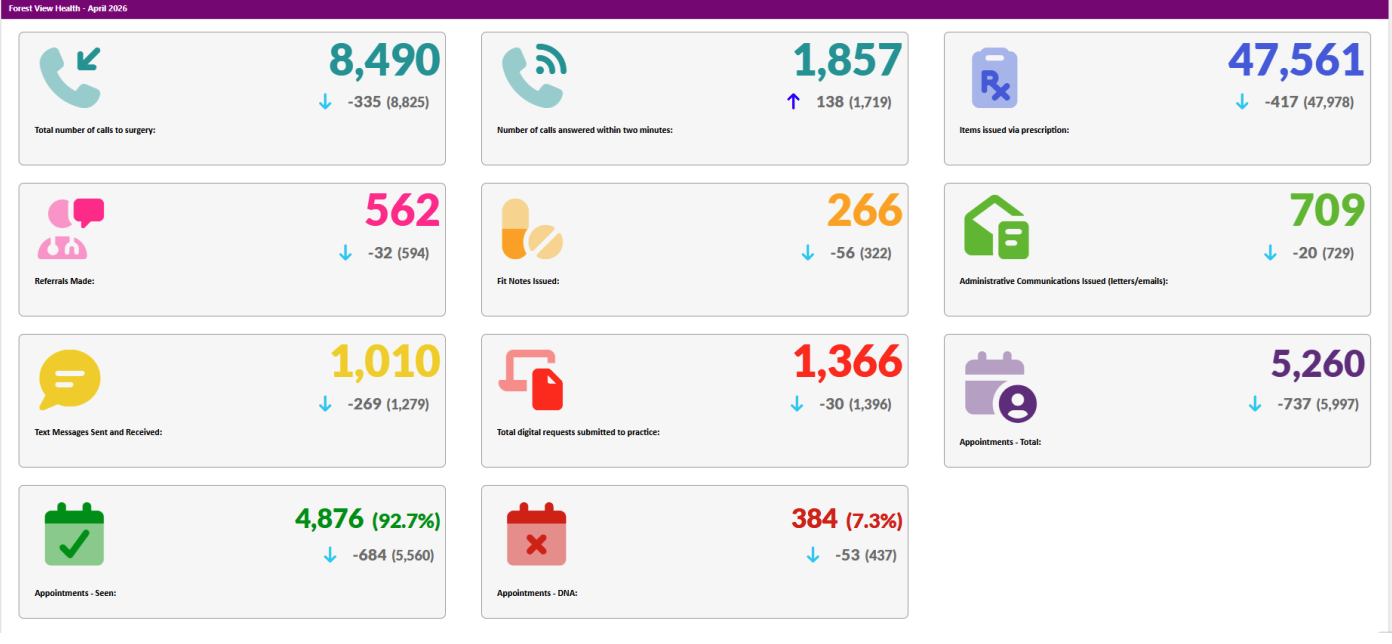Click the 'Appointments - DNA:' label
The width and height of the screenshot is (1392, 644).
pyautogui.click(x=537, y=593)
